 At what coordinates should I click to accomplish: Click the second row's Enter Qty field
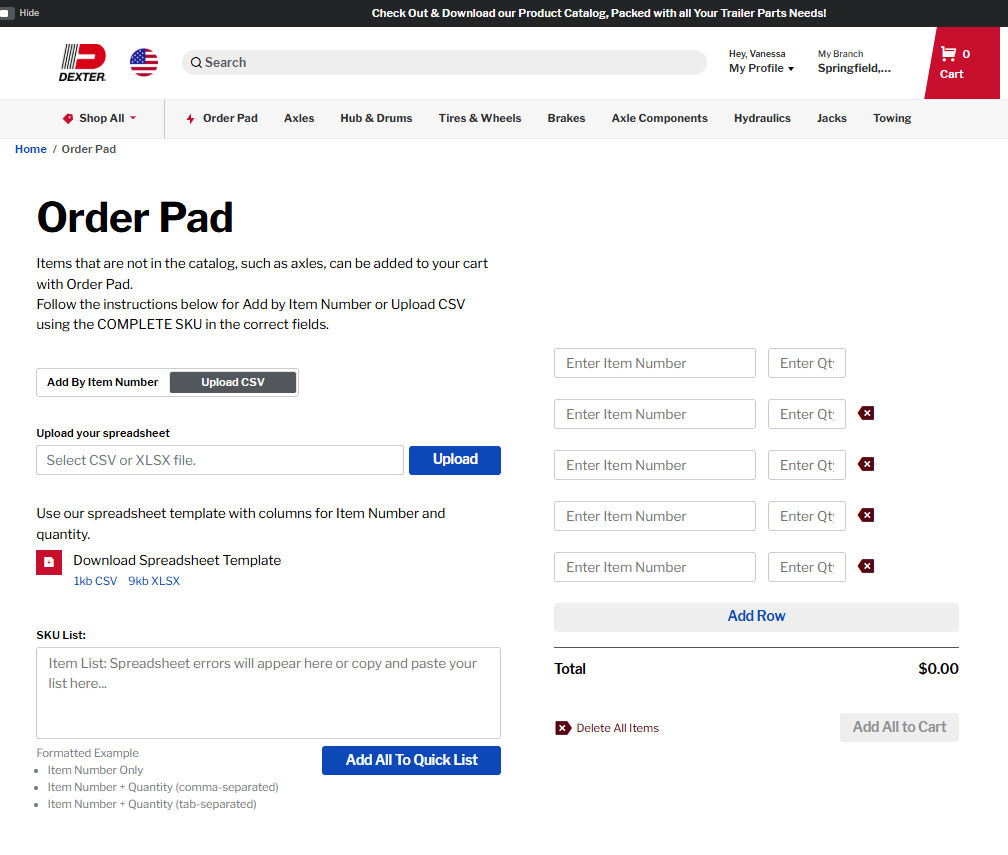tap(807, 414)
